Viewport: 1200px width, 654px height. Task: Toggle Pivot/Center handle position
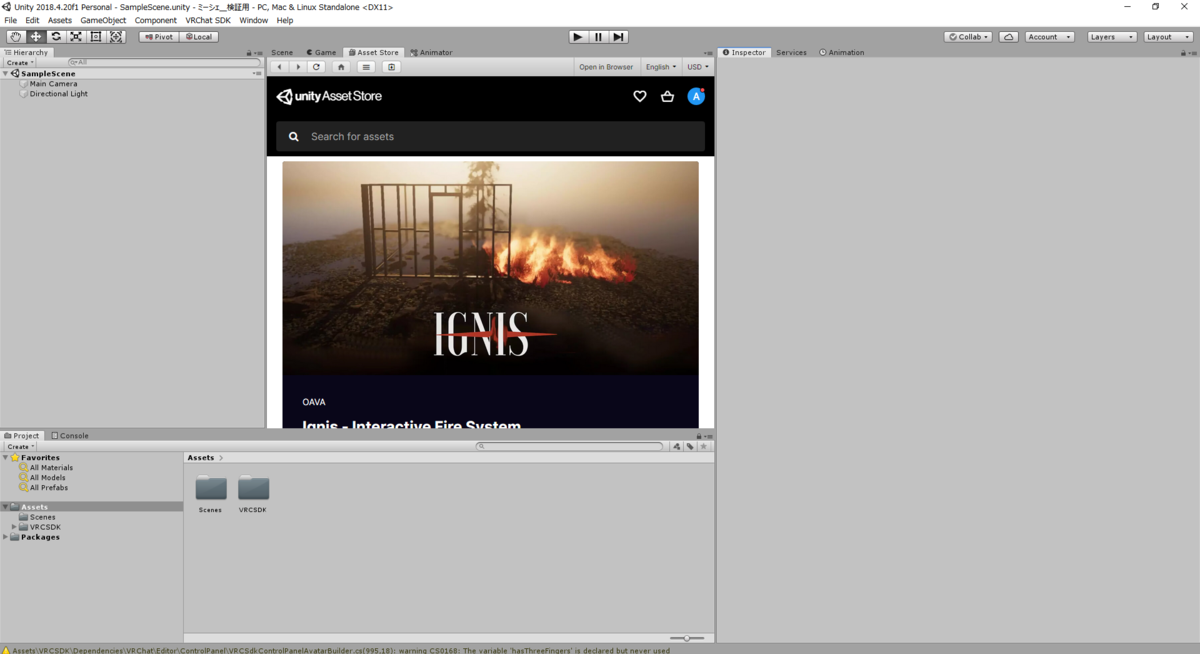[x=158, y=37]
